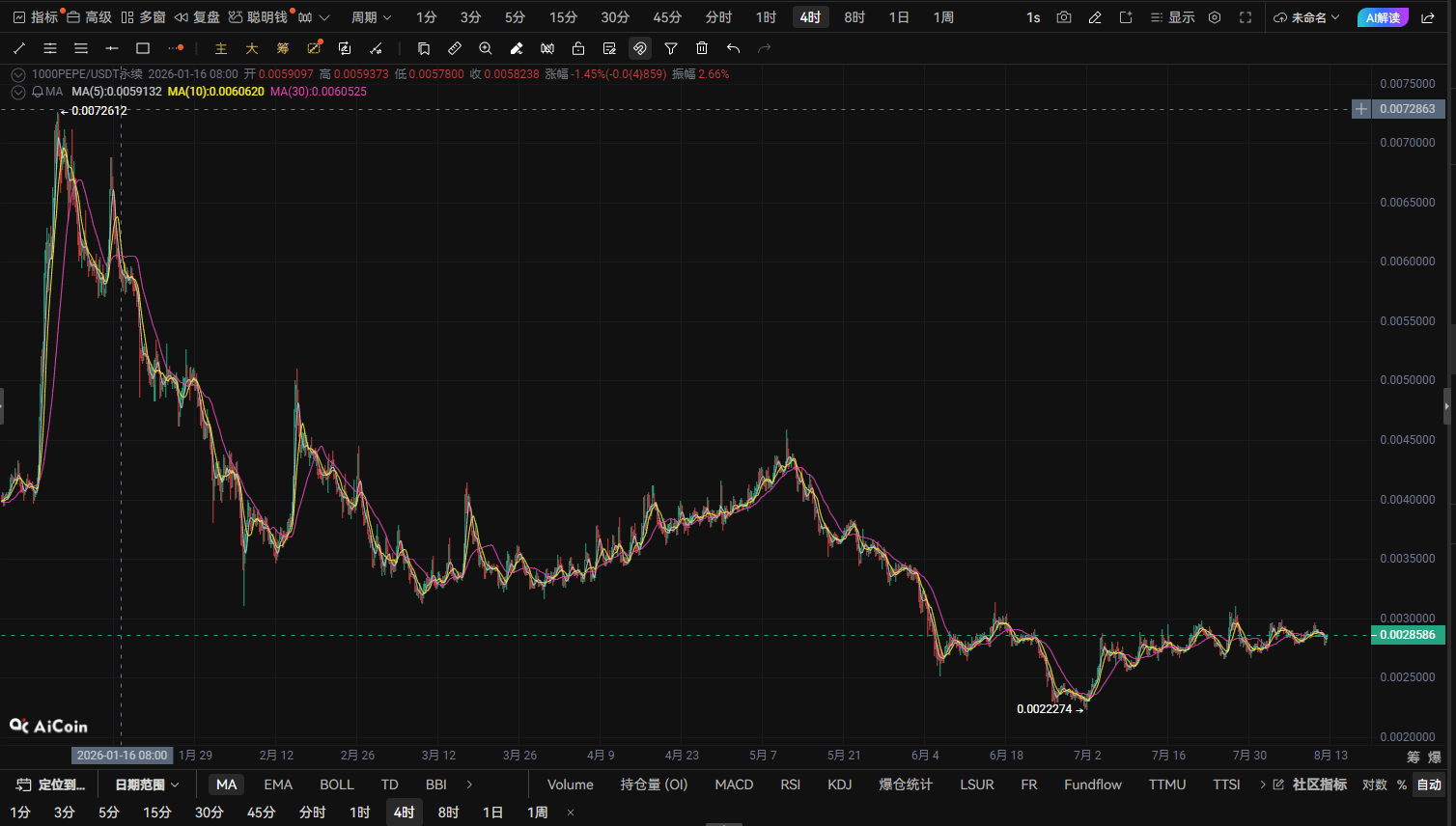The width and height of the screenshot is (1456, 826).
Task: Open the 多窗 multi-window button
Action: point(143,17)
